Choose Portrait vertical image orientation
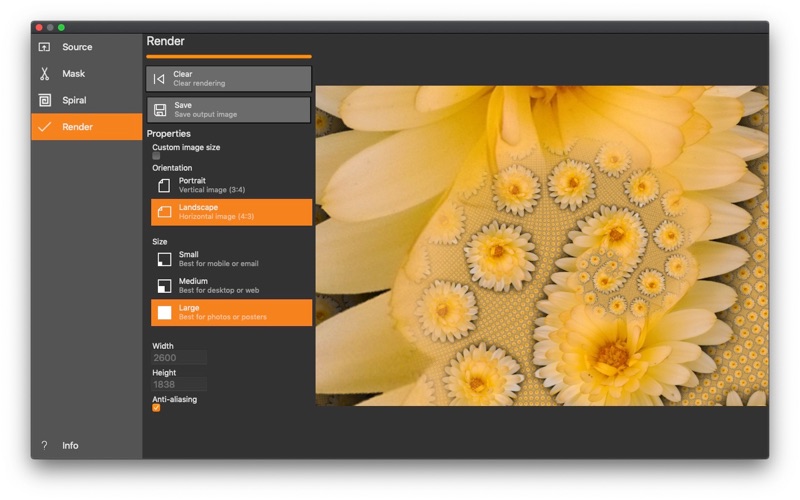Screen dimensions: 800x500 coord(231,185)
